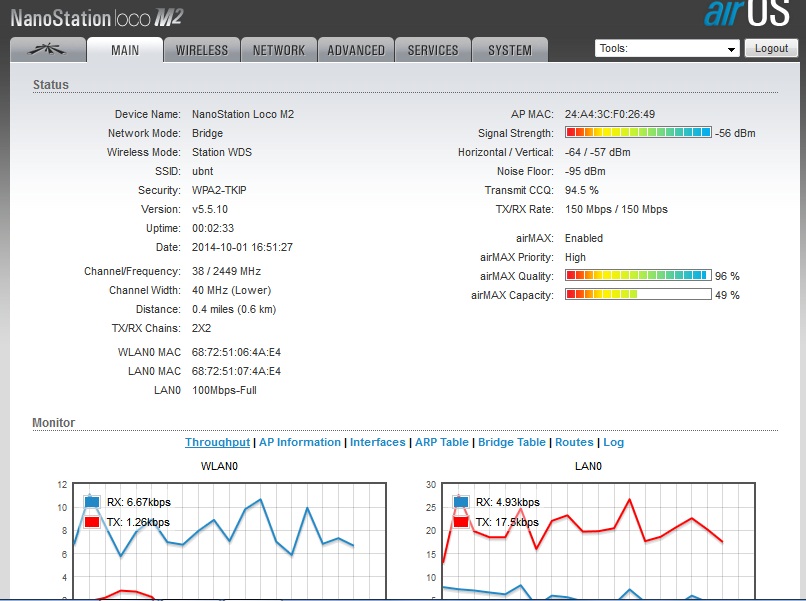Screen dimensions: 806x601
Task: Click the WLAN0 RX: 6.67kbps legend text
Action: [139, 502]
